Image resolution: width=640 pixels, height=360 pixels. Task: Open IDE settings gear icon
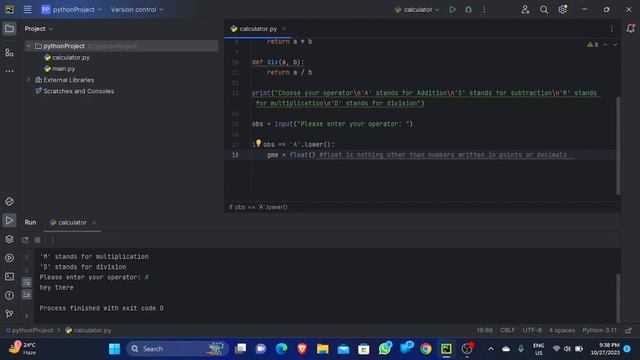pos(563,9)
